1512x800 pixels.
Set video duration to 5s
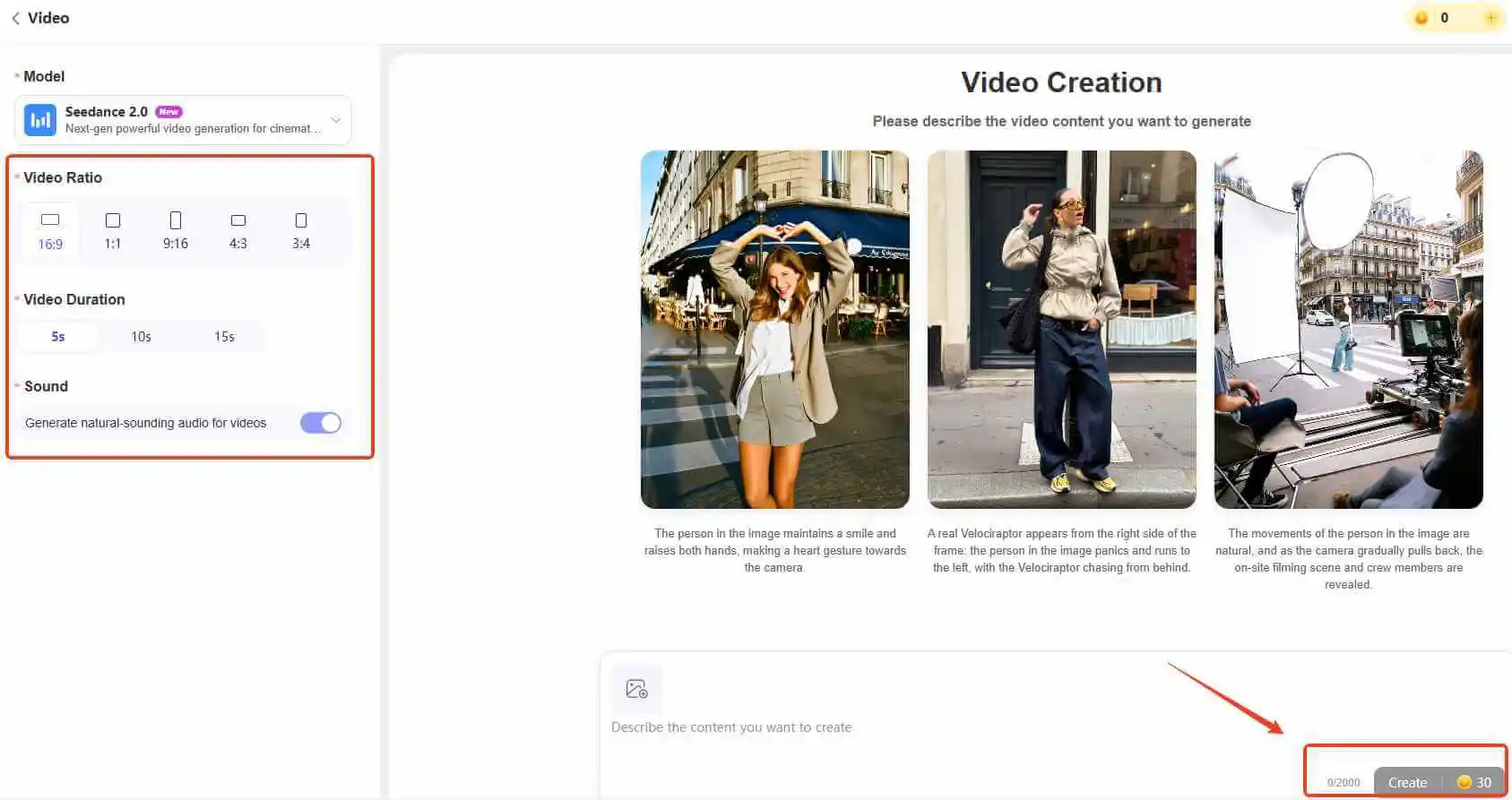(58, 337)
